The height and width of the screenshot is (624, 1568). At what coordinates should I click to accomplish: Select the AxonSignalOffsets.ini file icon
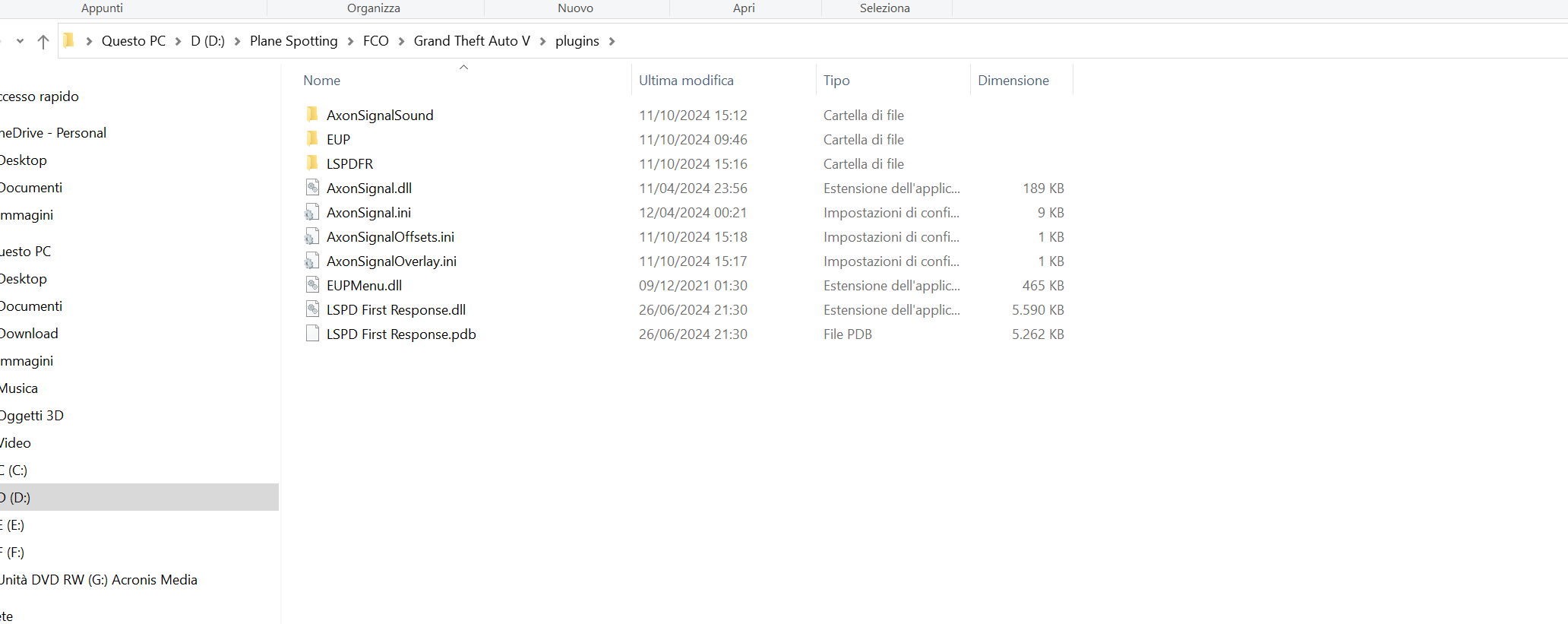coord(312,236)
